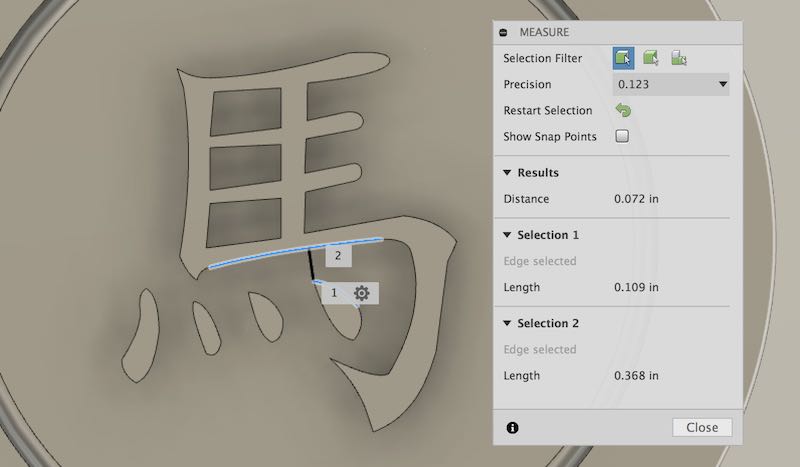Collapse the Selection 1 section
This screenshot has height=467, width=800.
click(507, 235)
